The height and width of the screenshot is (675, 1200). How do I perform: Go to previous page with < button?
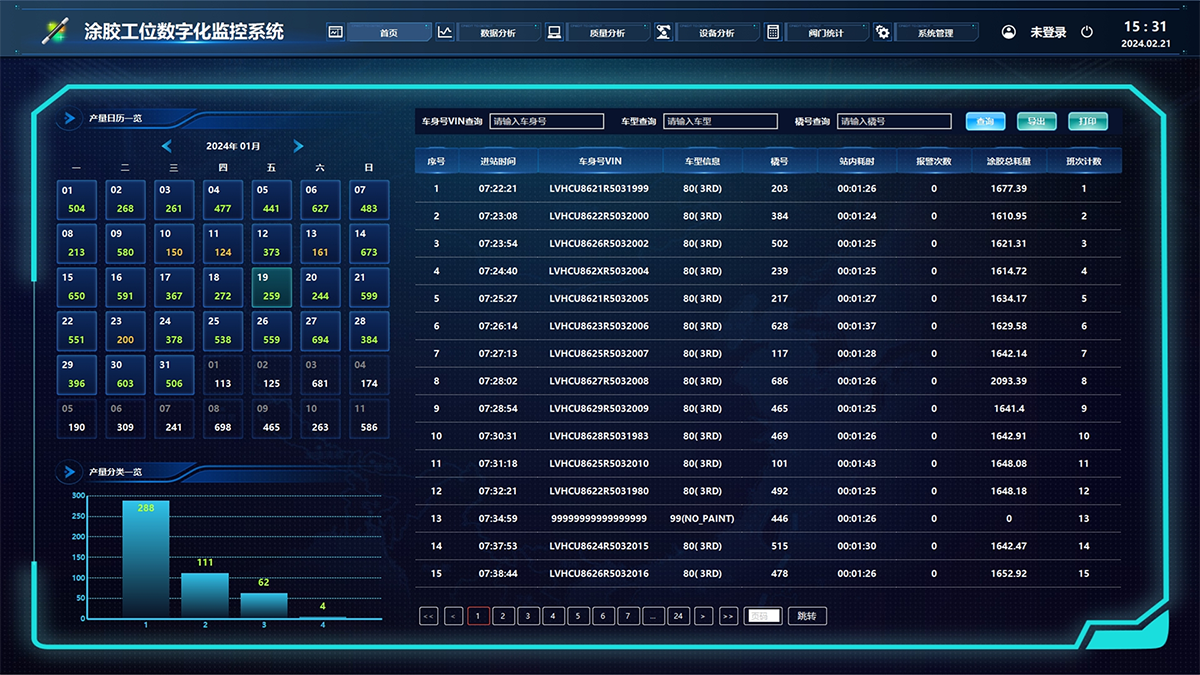click(454, 616)
